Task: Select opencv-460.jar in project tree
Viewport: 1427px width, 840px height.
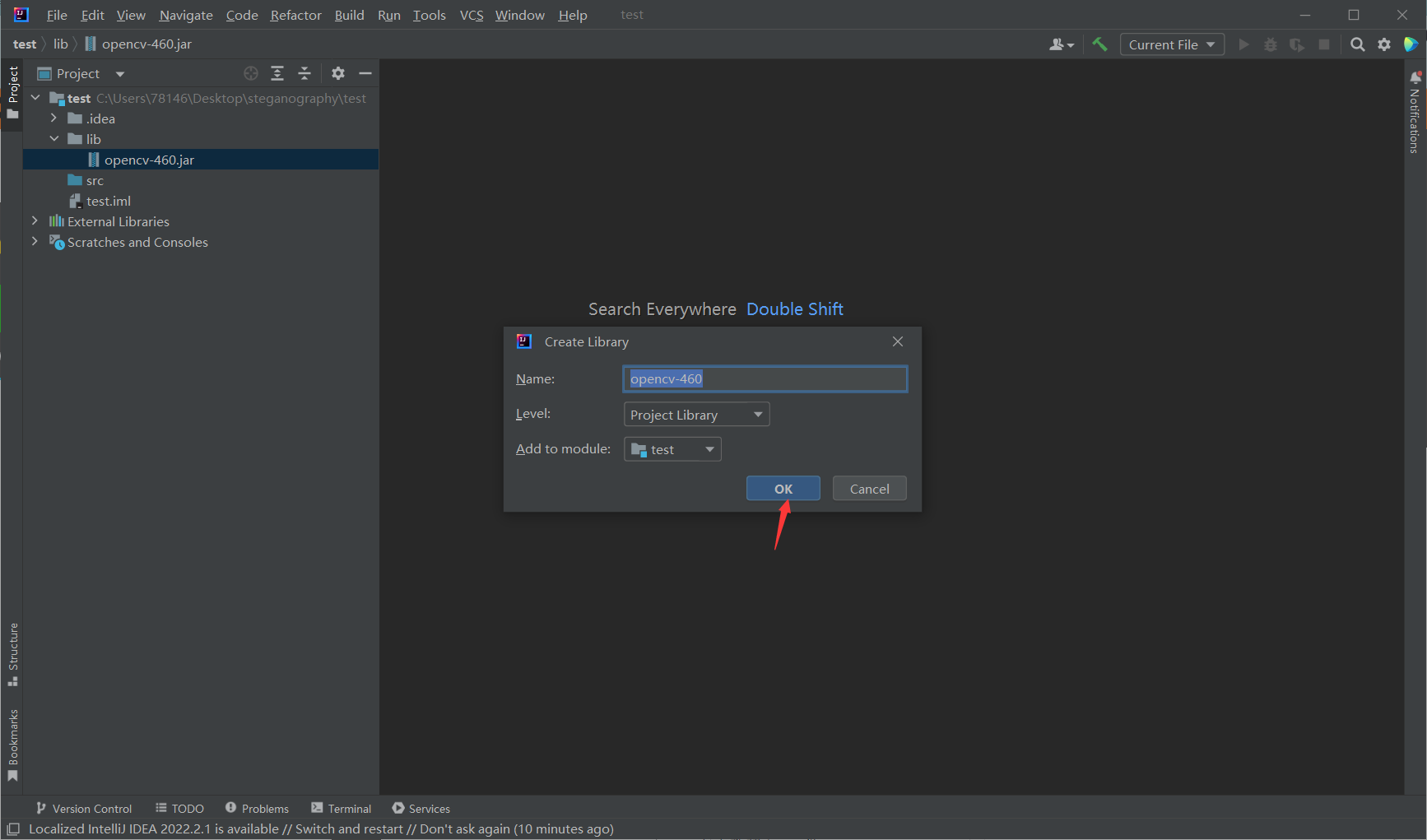Action: pos(201,160)
